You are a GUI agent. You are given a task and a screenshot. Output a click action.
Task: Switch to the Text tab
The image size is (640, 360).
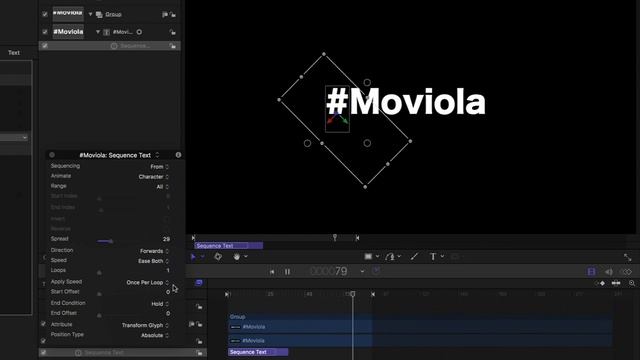[14, 53]
